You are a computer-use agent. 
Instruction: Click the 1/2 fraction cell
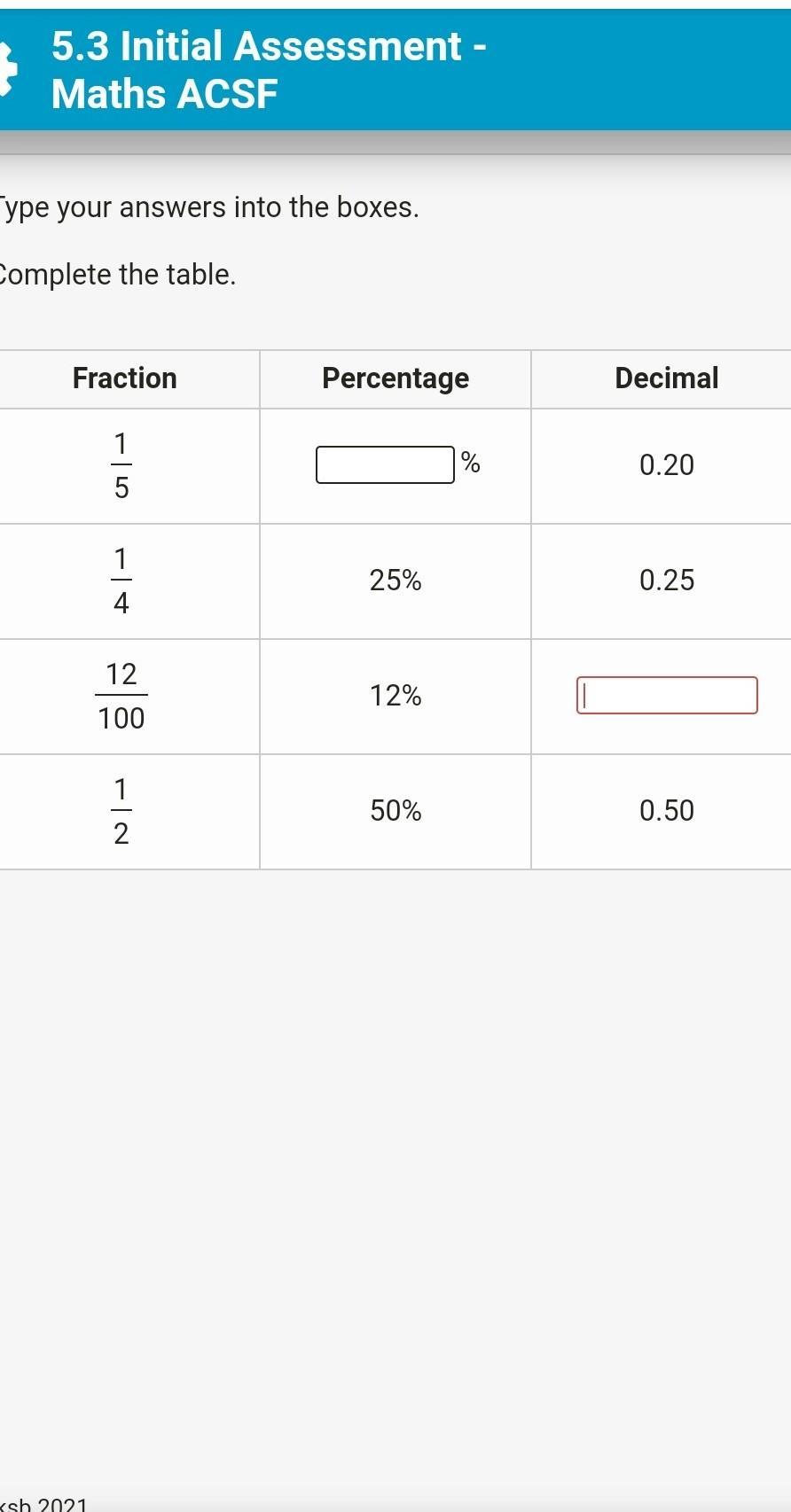point(121,812)
